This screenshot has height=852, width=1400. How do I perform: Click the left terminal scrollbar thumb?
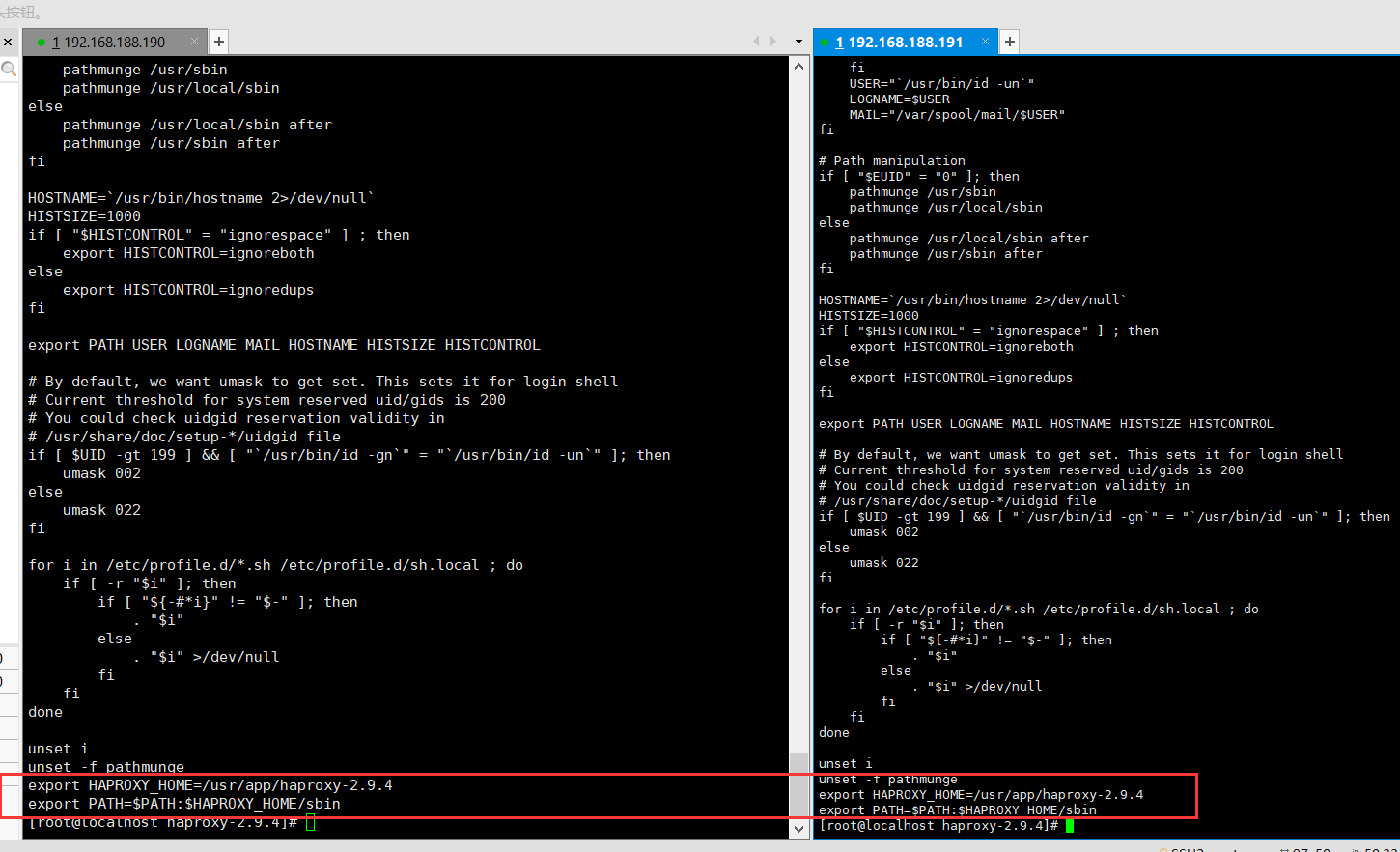[x=798, y=784]
